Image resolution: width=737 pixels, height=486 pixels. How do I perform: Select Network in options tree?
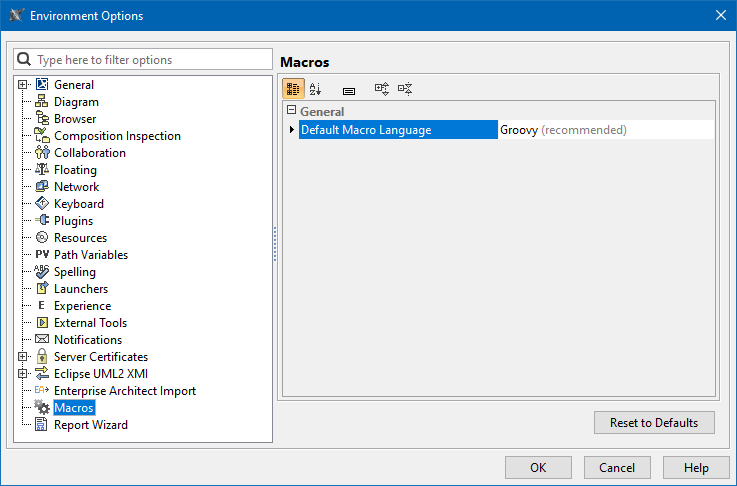[x=77, y=187]
